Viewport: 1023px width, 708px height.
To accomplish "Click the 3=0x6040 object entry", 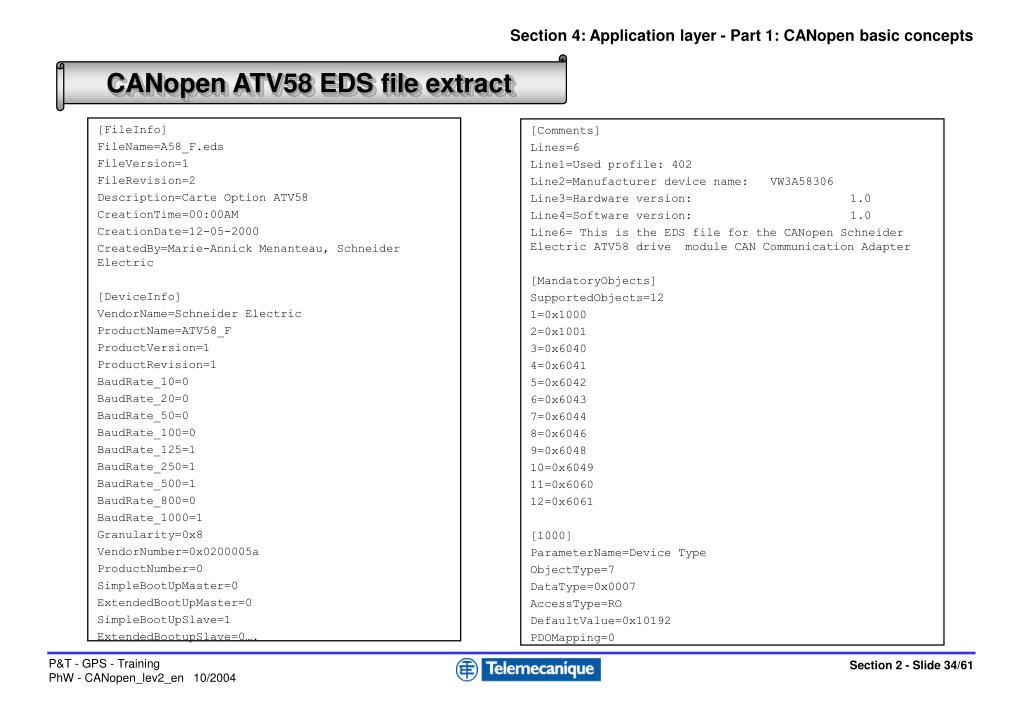I will tap(558, 348).
